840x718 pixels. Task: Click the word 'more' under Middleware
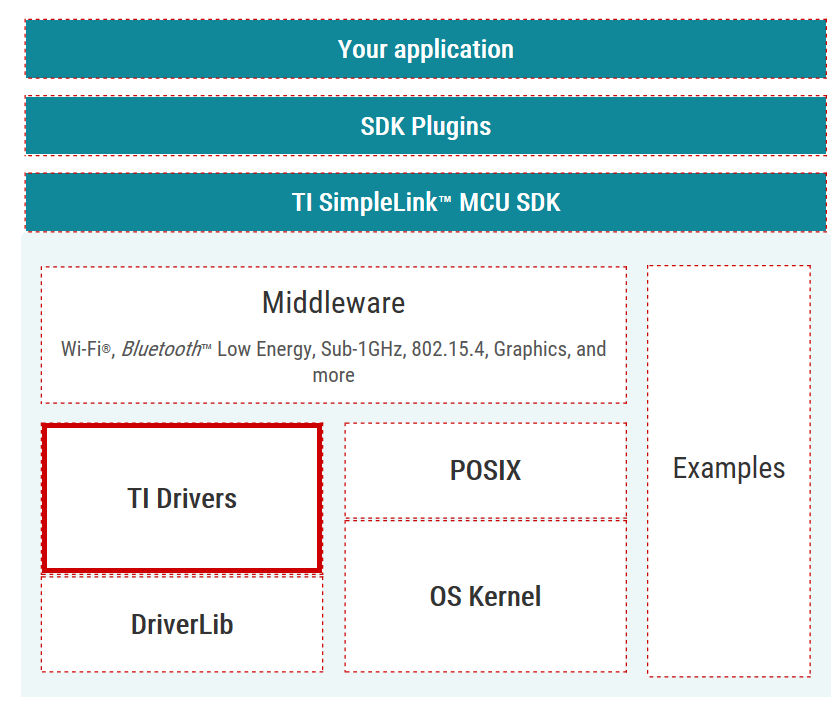click(x=333, y=375)
